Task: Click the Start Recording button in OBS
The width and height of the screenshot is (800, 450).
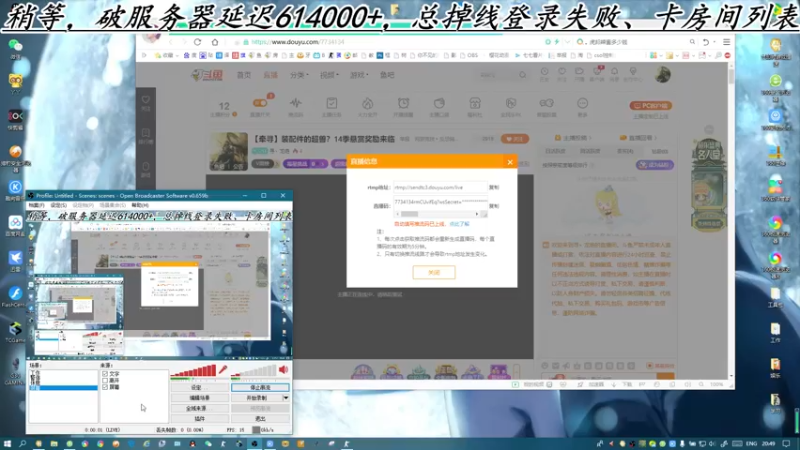Action: (257, 398)
